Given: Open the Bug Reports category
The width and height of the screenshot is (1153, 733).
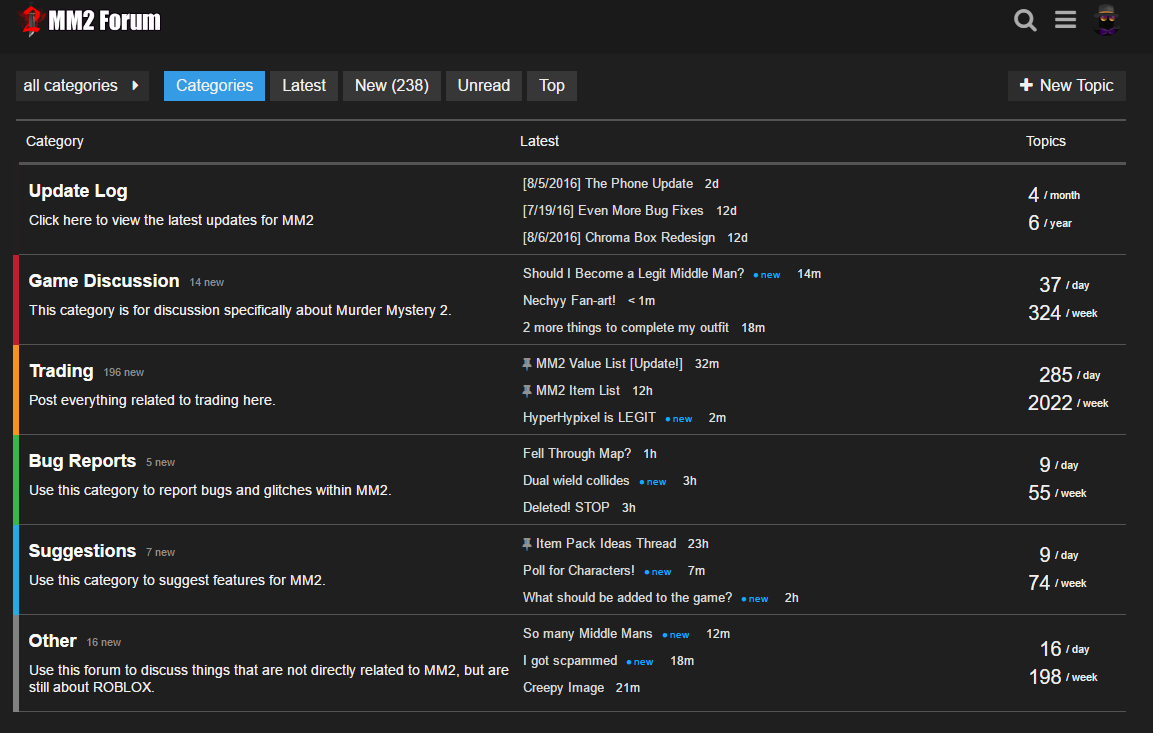Looking at the screenshot, I should [x=82, y=461].
